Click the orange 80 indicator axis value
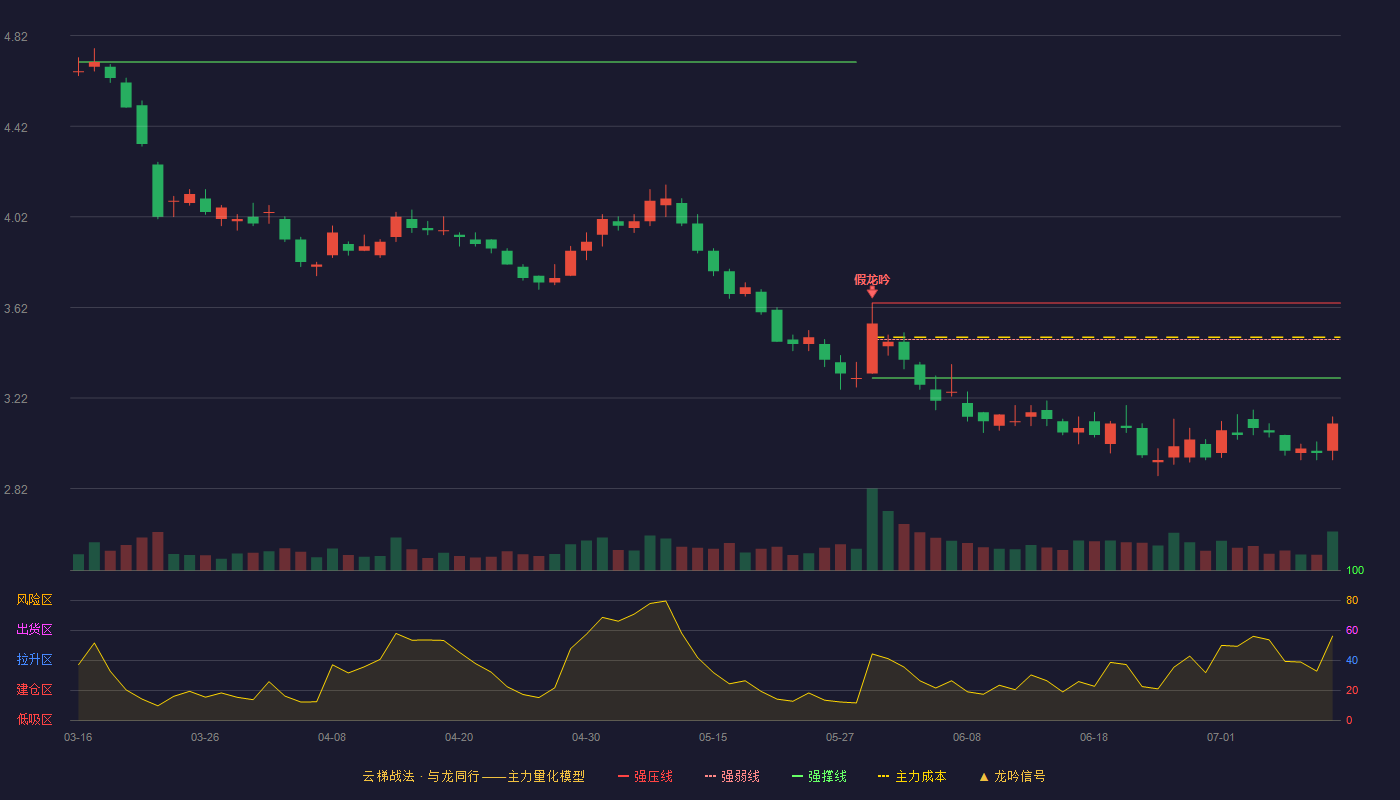The image size is (1400, 800). pos(1352,600)
